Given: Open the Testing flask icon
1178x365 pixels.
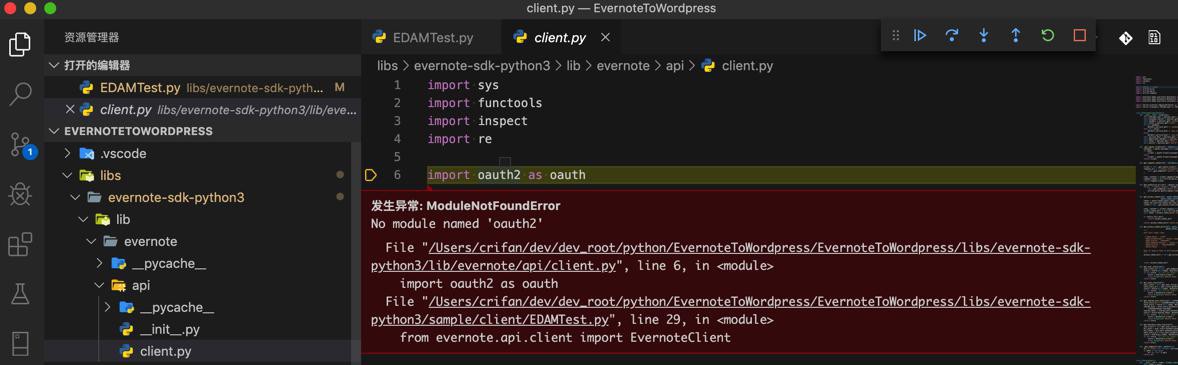Looking at the screenshot, I should (x=20, y=294).
